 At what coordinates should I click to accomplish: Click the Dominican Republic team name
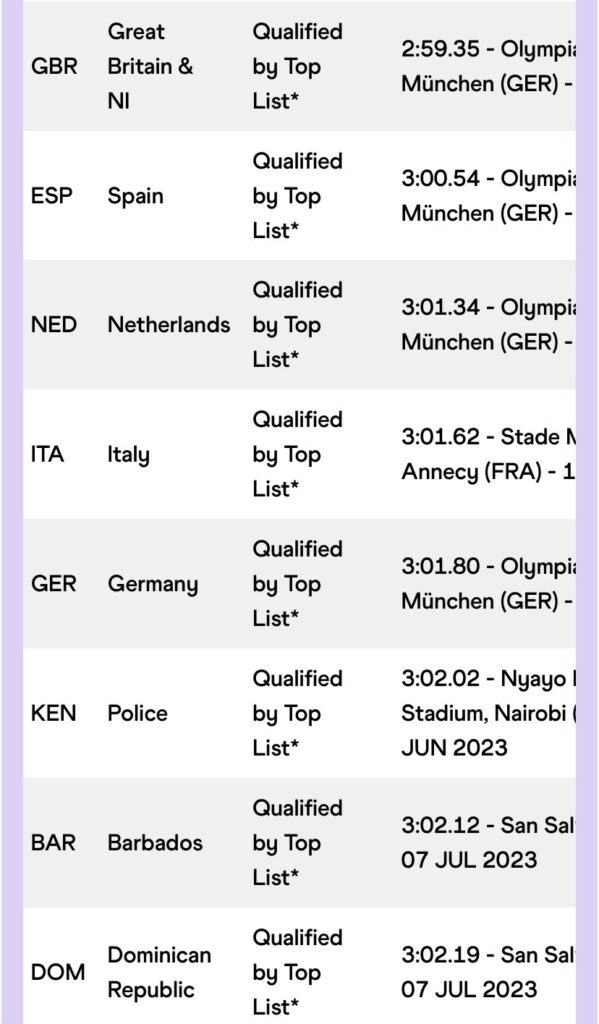159,972
